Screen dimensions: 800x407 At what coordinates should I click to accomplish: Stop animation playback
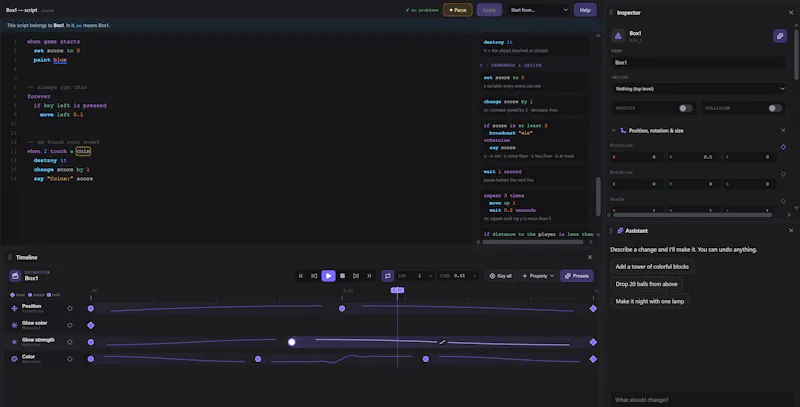(342, 276)
